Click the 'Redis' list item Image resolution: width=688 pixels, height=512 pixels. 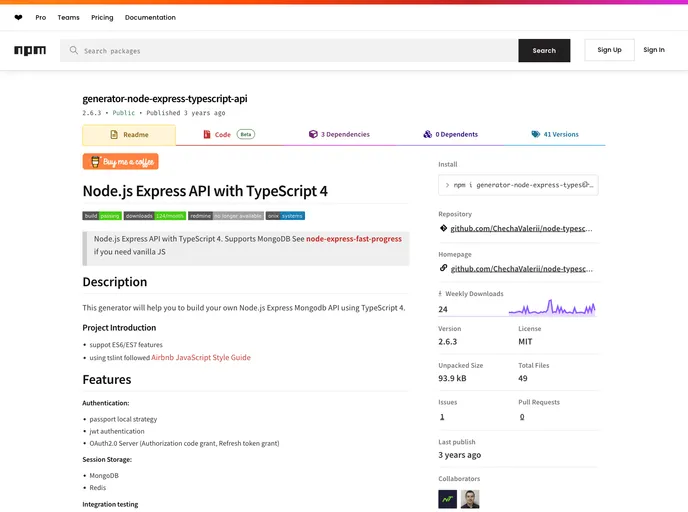98,488
